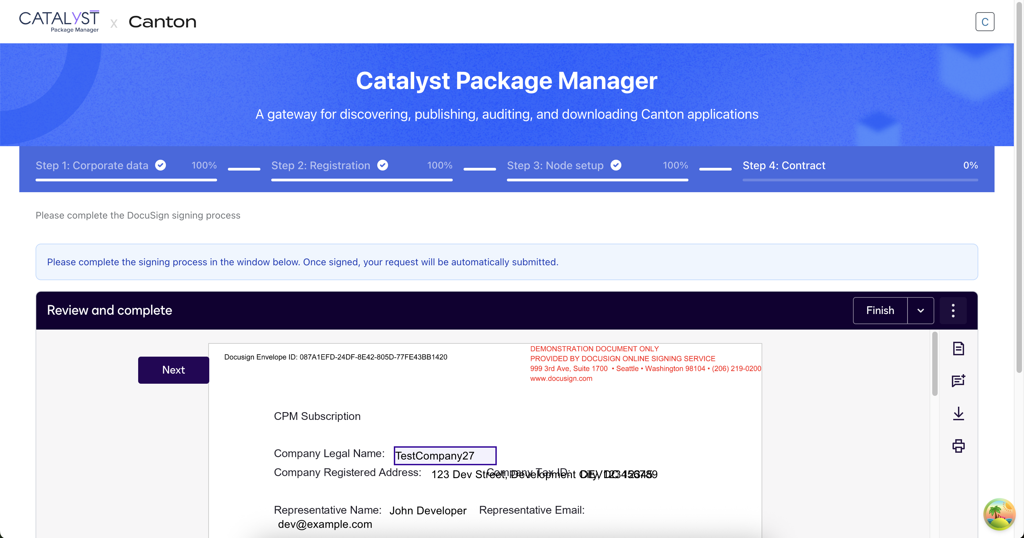Click the Canton logo in header
Screen dimensions: 1024x538
point(162,22)
